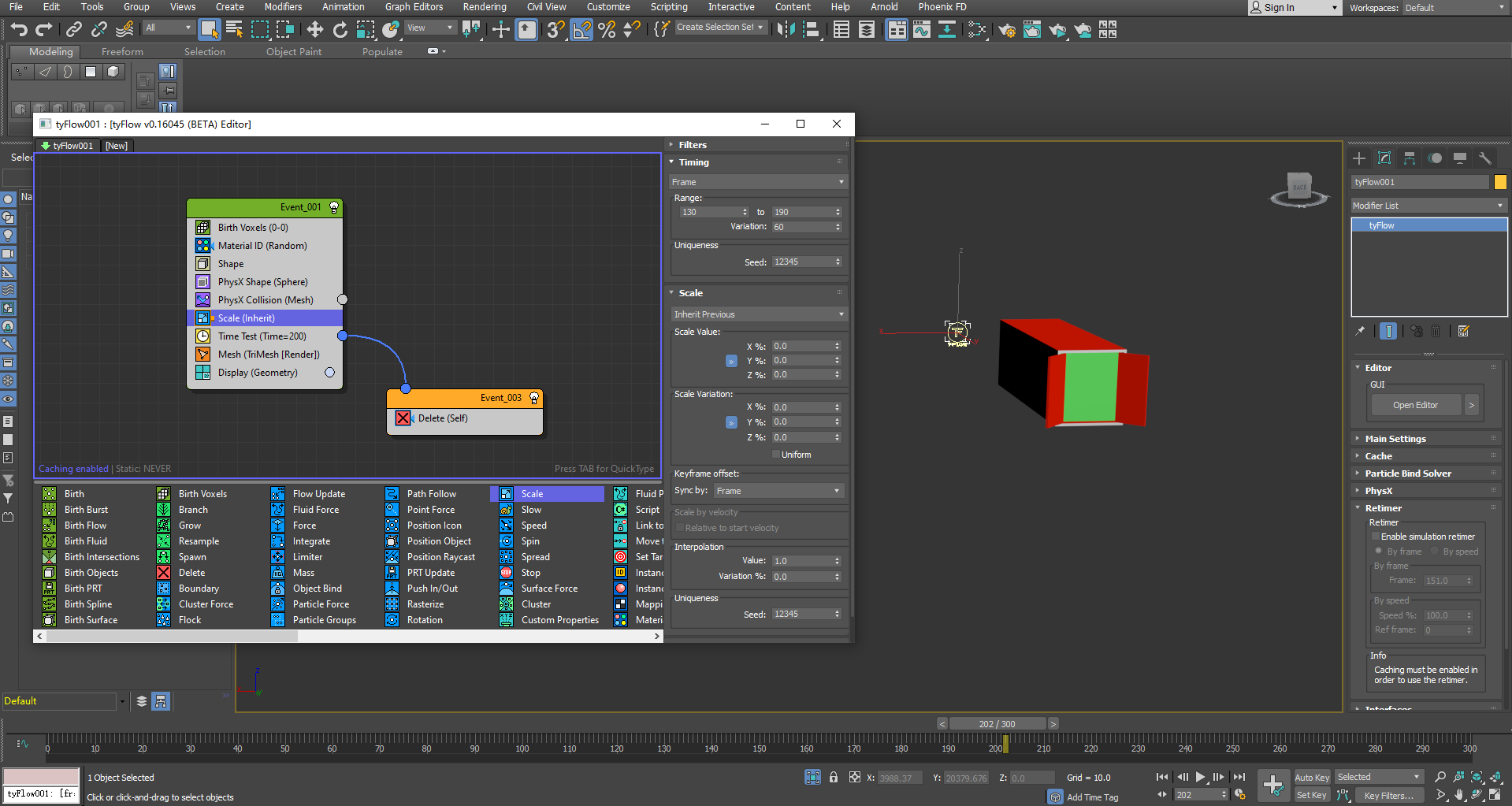Image resolution: width=1512 pixels, height=806 pixels.
Task: Click Sign In in the title bar
Action: pyautogui.click(x=1279, y=8)
